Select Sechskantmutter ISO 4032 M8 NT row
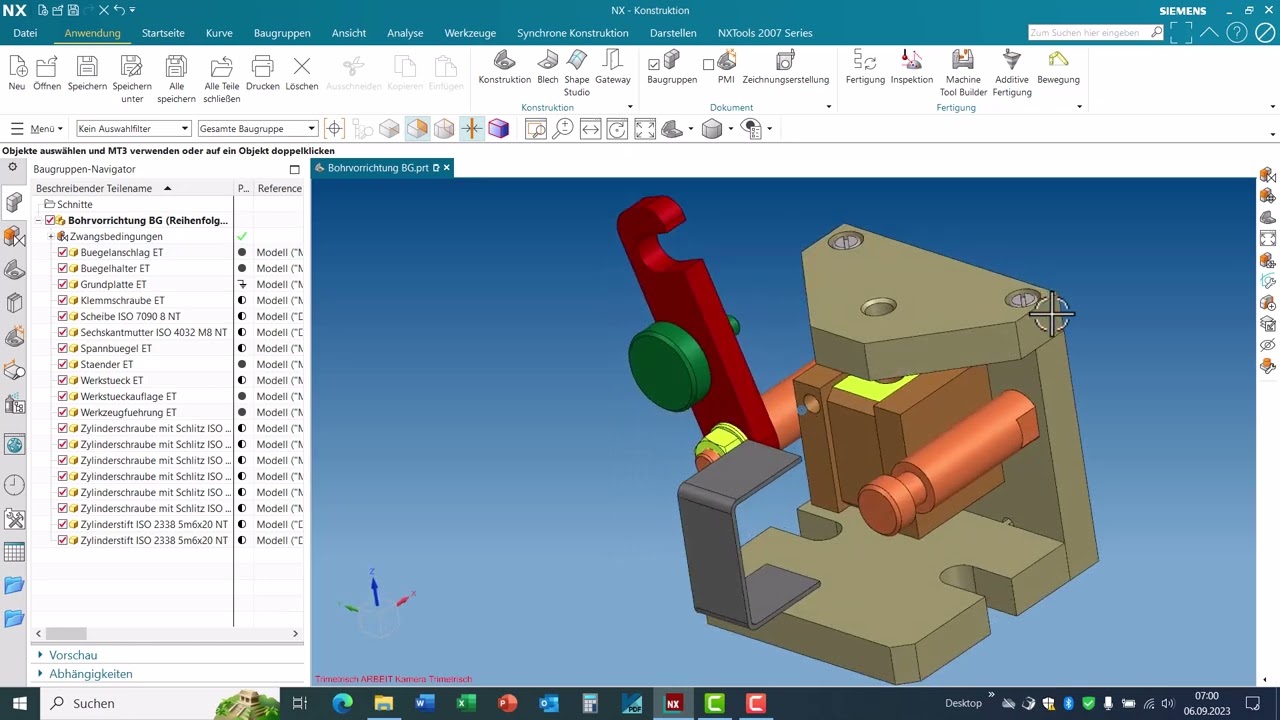 154,333
